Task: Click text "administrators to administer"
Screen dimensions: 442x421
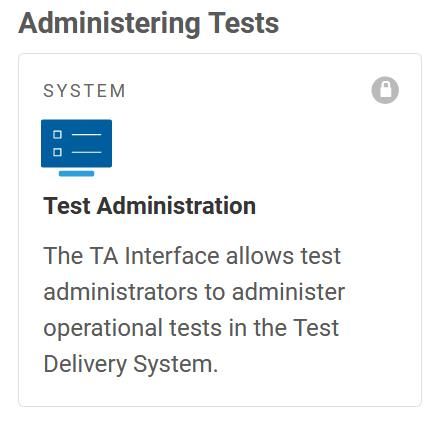Action: pos(194,292)
